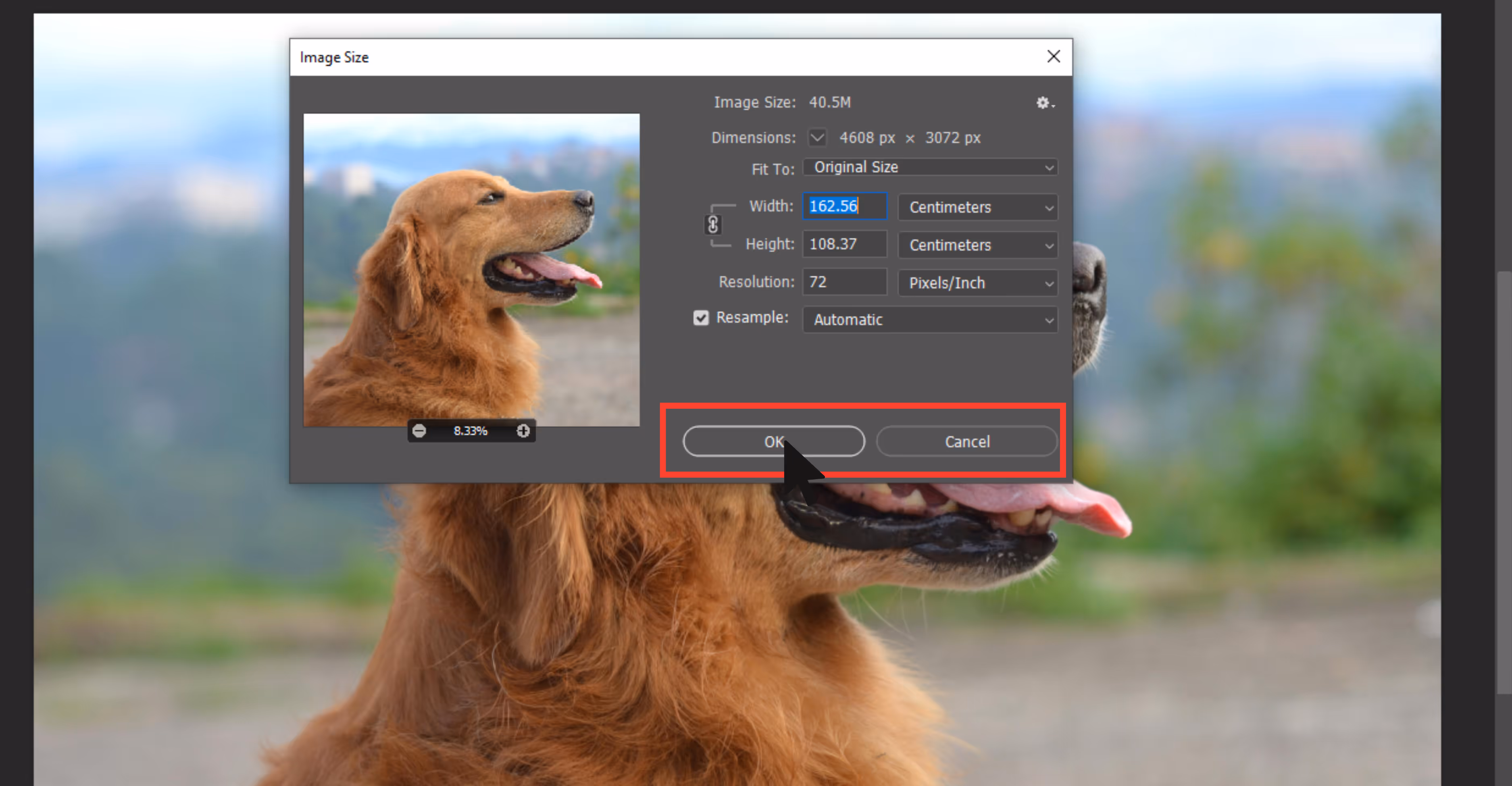This screenshot has height=786, width=1512.
Task: Click the 40.5M image size value
Action: [829, 102]
